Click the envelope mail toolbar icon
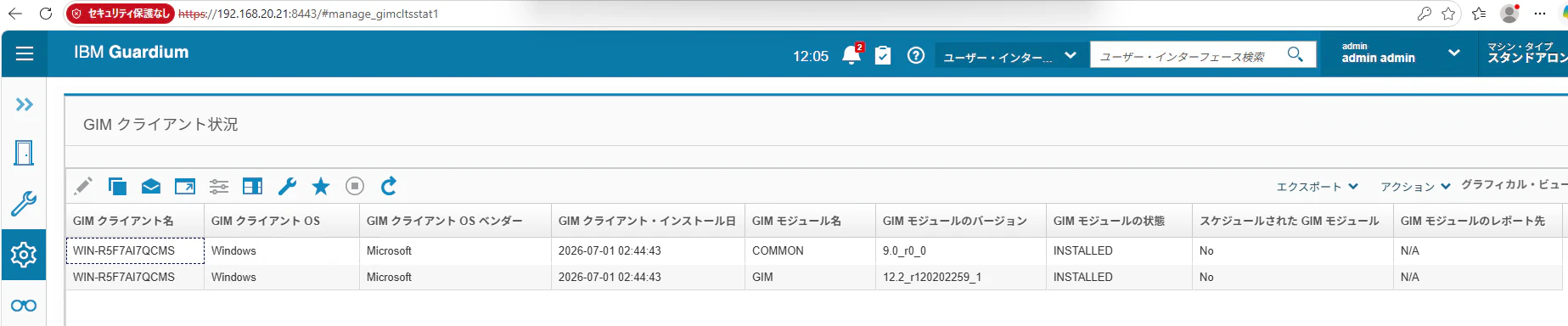Image resolution: width=1568 pixels, height=326 pixels. (151, 186)
